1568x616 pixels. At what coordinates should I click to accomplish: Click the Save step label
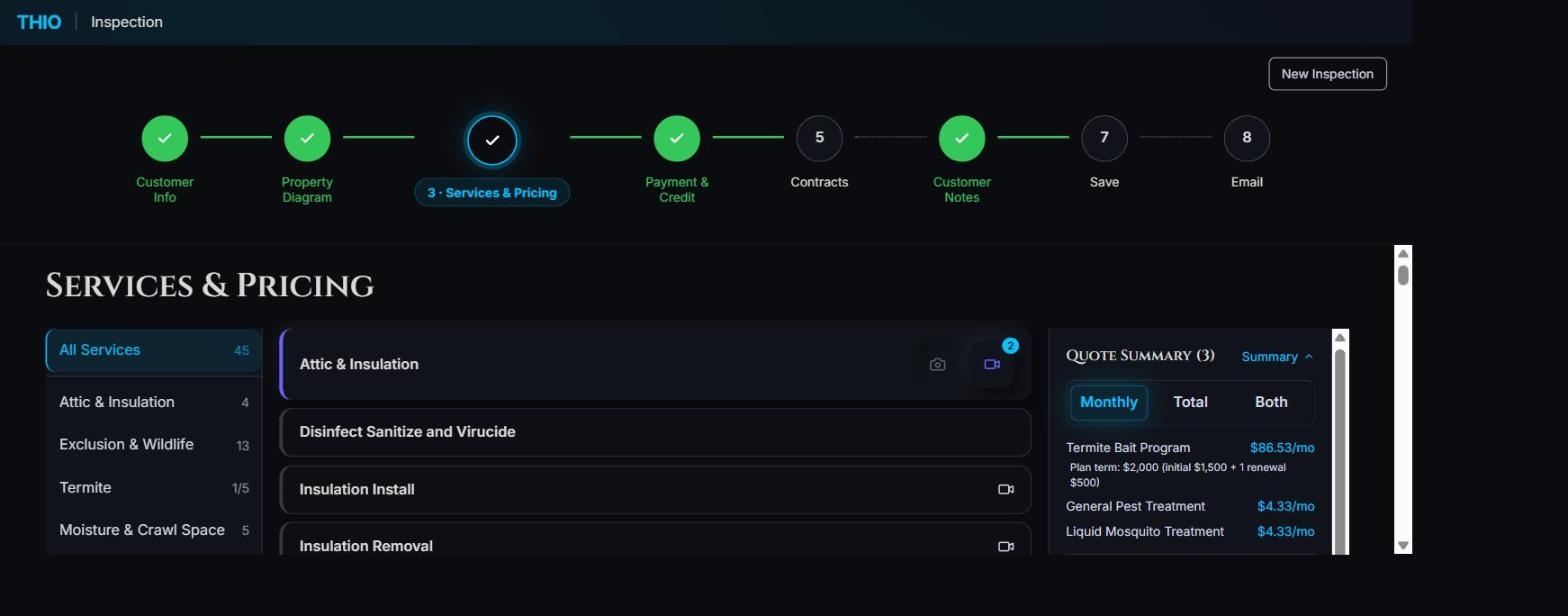click(1104, 182)
